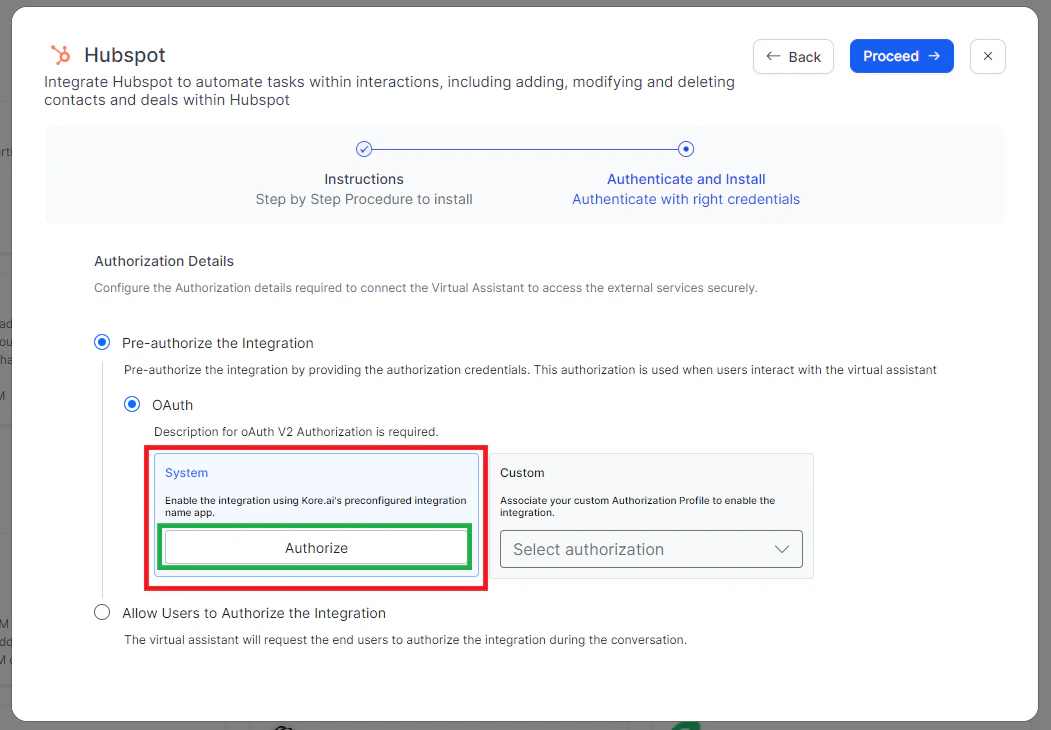Click the Hubspot sprocket logo icon

click(61, 55)
